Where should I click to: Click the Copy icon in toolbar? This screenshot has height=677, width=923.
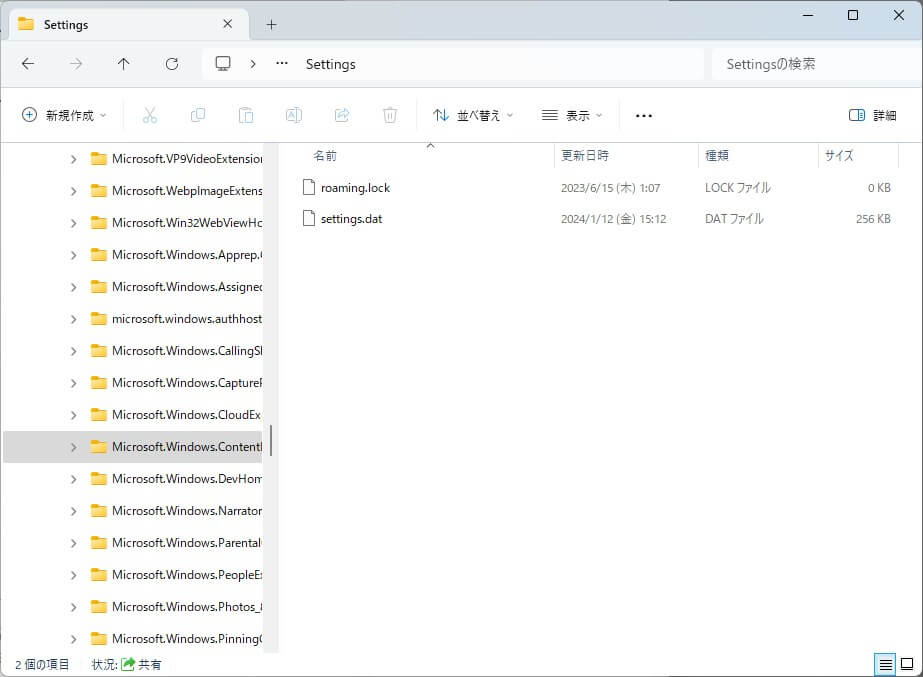198,116
